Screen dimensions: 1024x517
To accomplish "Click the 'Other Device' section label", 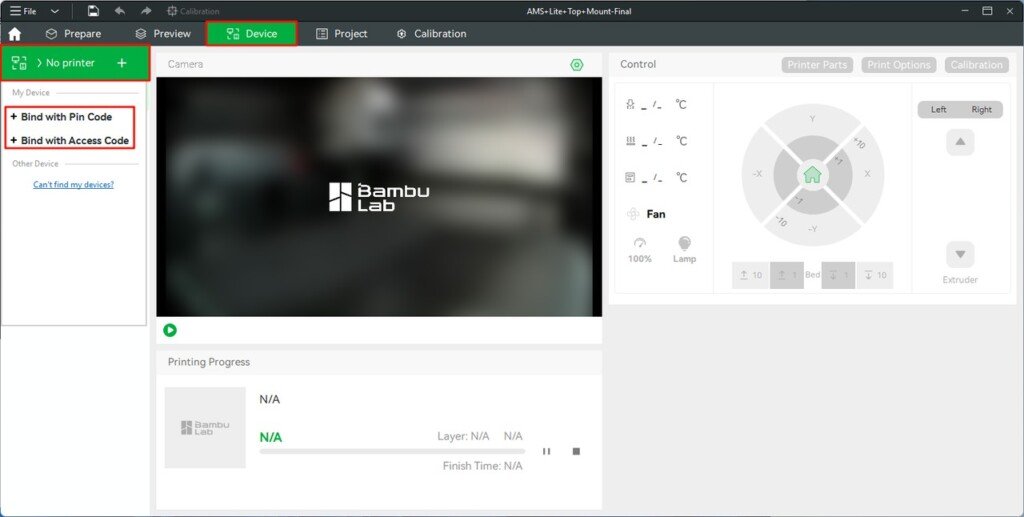I will point(35,164).
